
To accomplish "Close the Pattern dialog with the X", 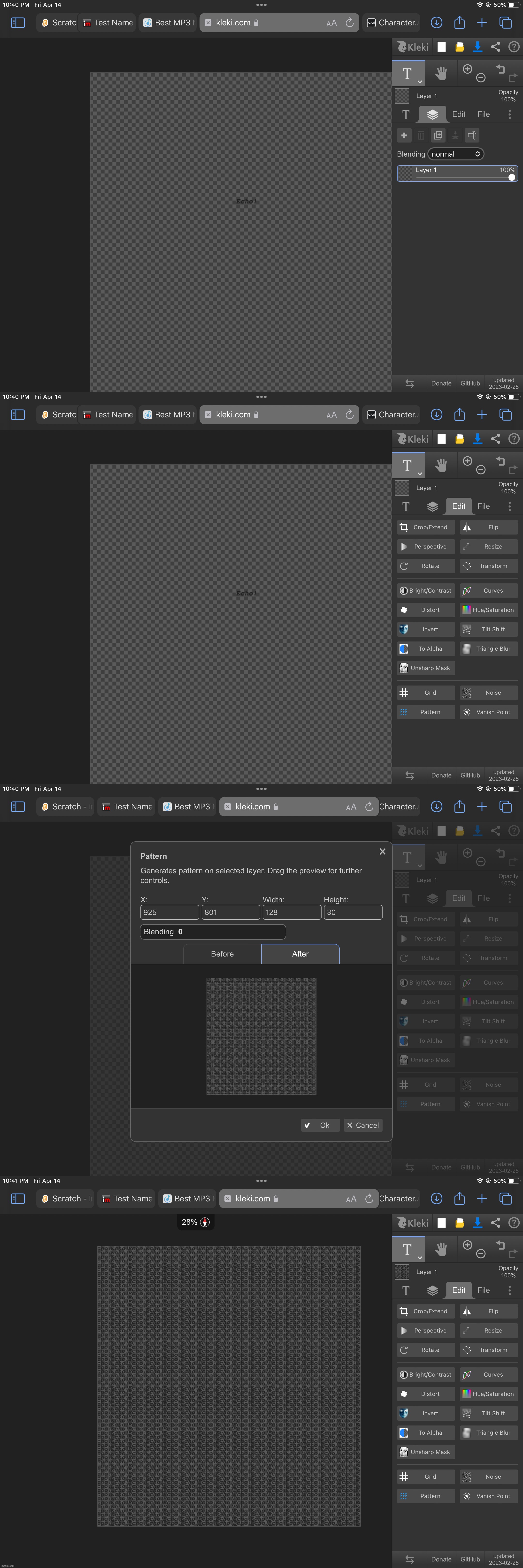I will (382, 852).
